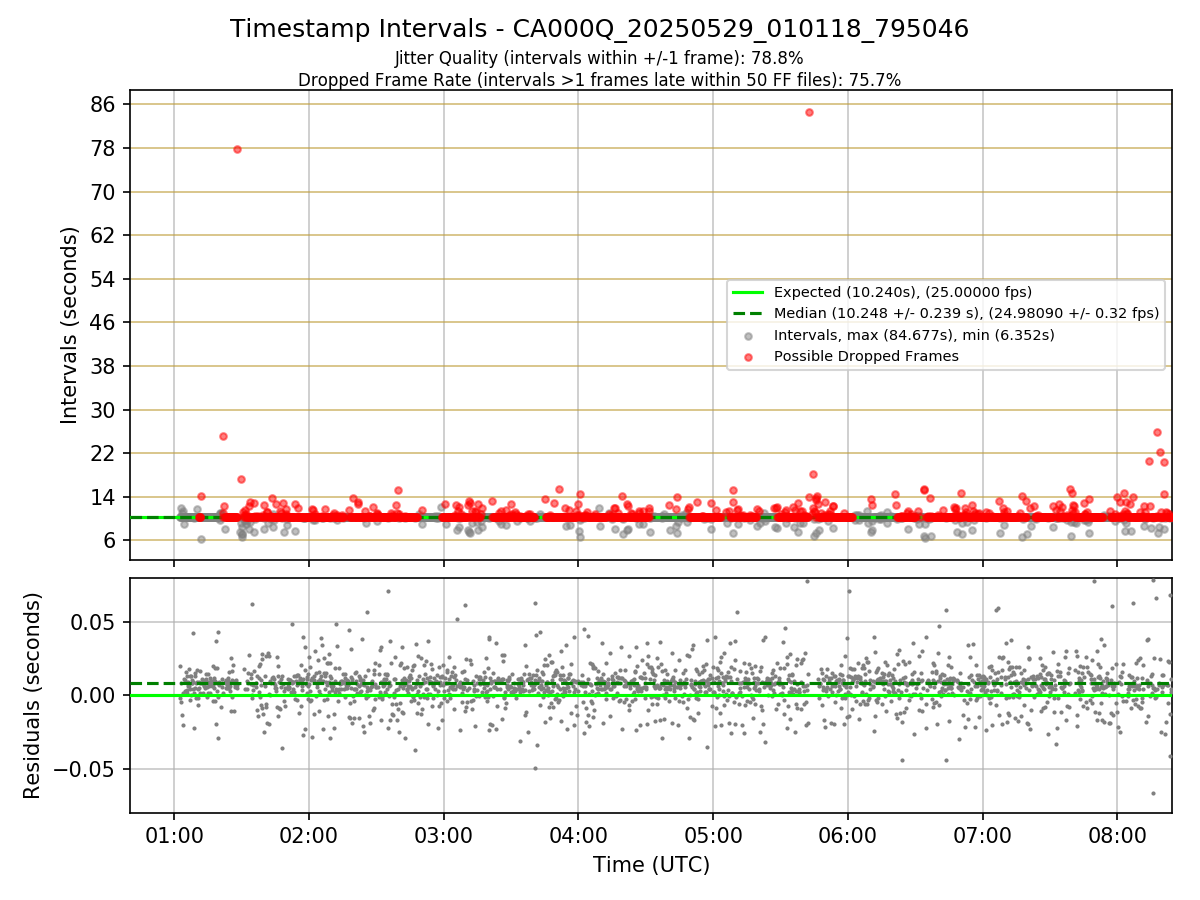Click the "Median (10.248 +/- 0.239 s)" legend entry
Viewport: 1200px width, 900px height.
[966, 313]
